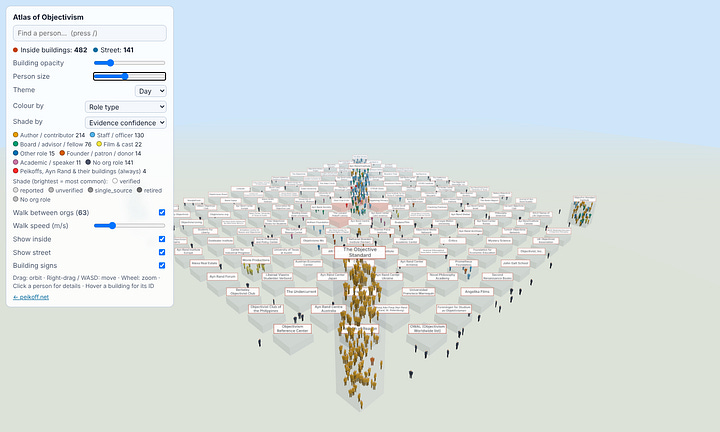
Task: Adjust the Building opacity slider
Action: [129, 63]
